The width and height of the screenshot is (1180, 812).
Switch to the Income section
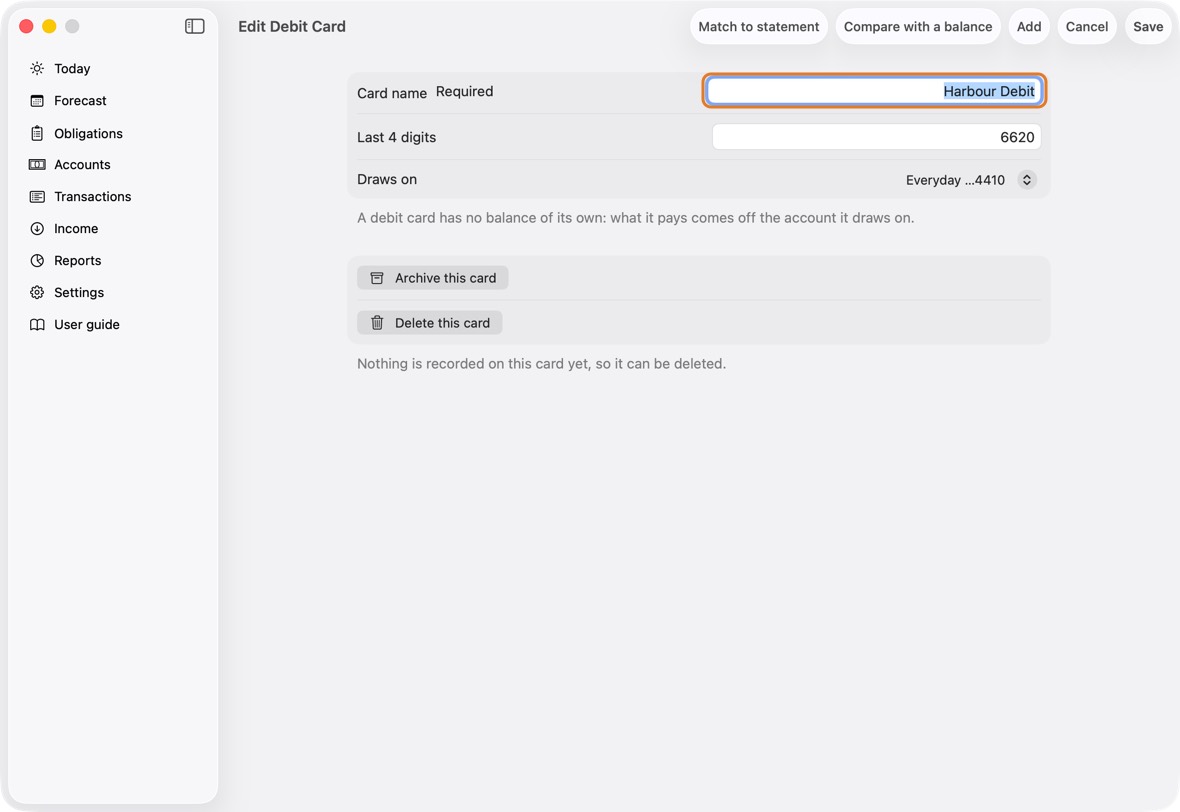(x=76, y=229)
